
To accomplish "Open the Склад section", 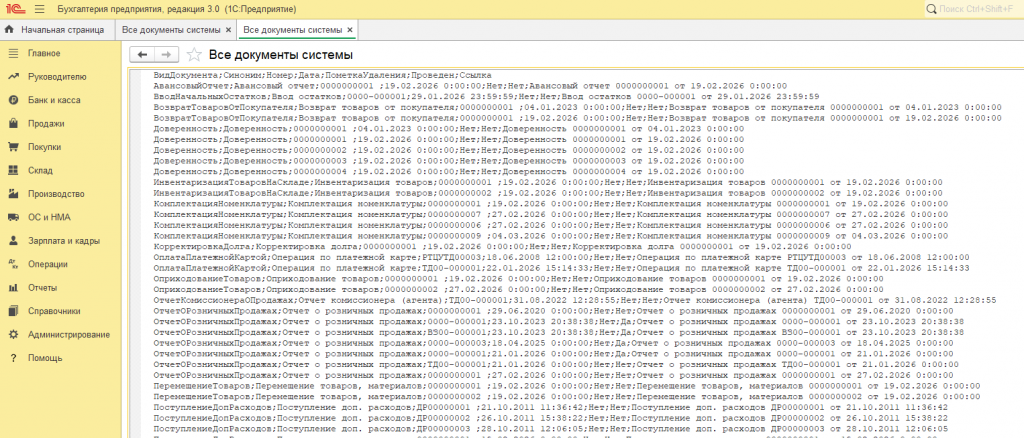I will 40,170.
